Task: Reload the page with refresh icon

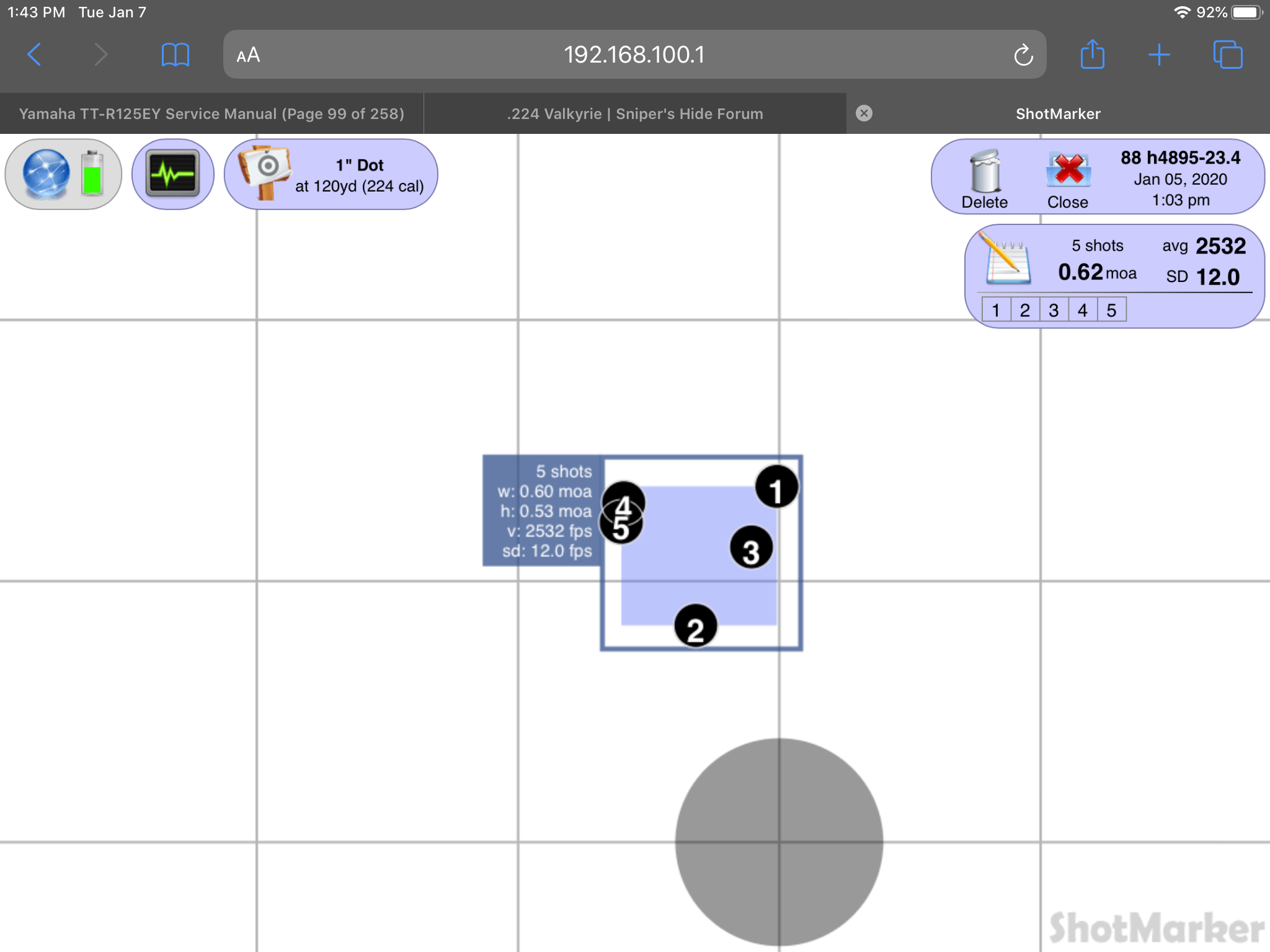Action: tap(1023, 55)
